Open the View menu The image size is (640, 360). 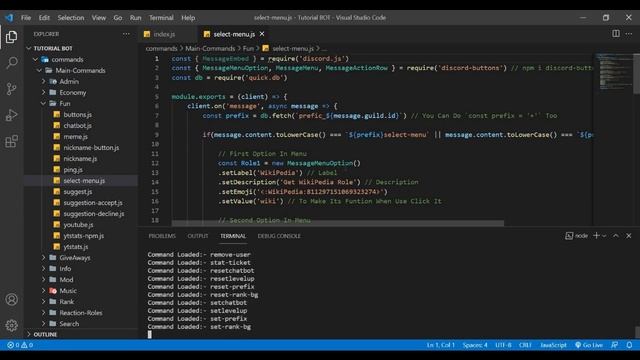[x=99, y=18]
